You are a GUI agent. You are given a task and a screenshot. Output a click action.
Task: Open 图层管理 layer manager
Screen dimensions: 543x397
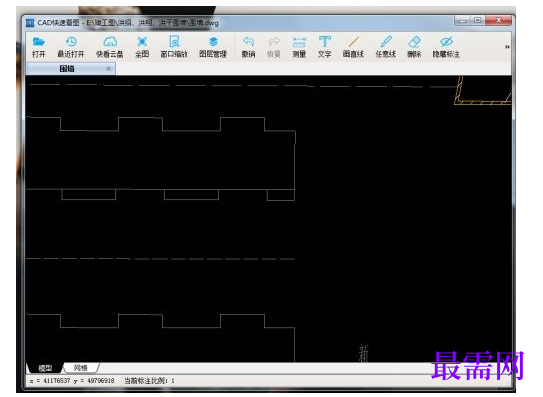pyautogui.click(x=213, y=47)
